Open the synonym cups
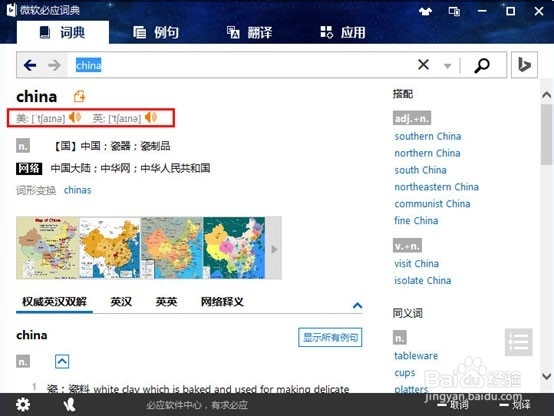 405,373
